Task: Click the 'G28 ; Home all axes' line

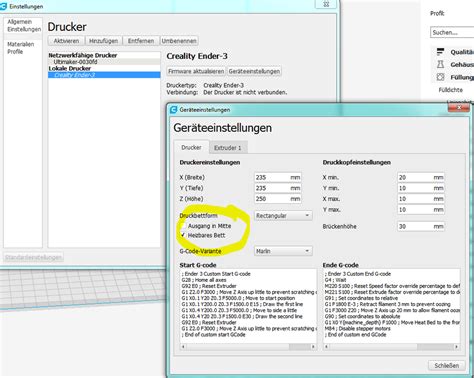Action: click(204, 280)
